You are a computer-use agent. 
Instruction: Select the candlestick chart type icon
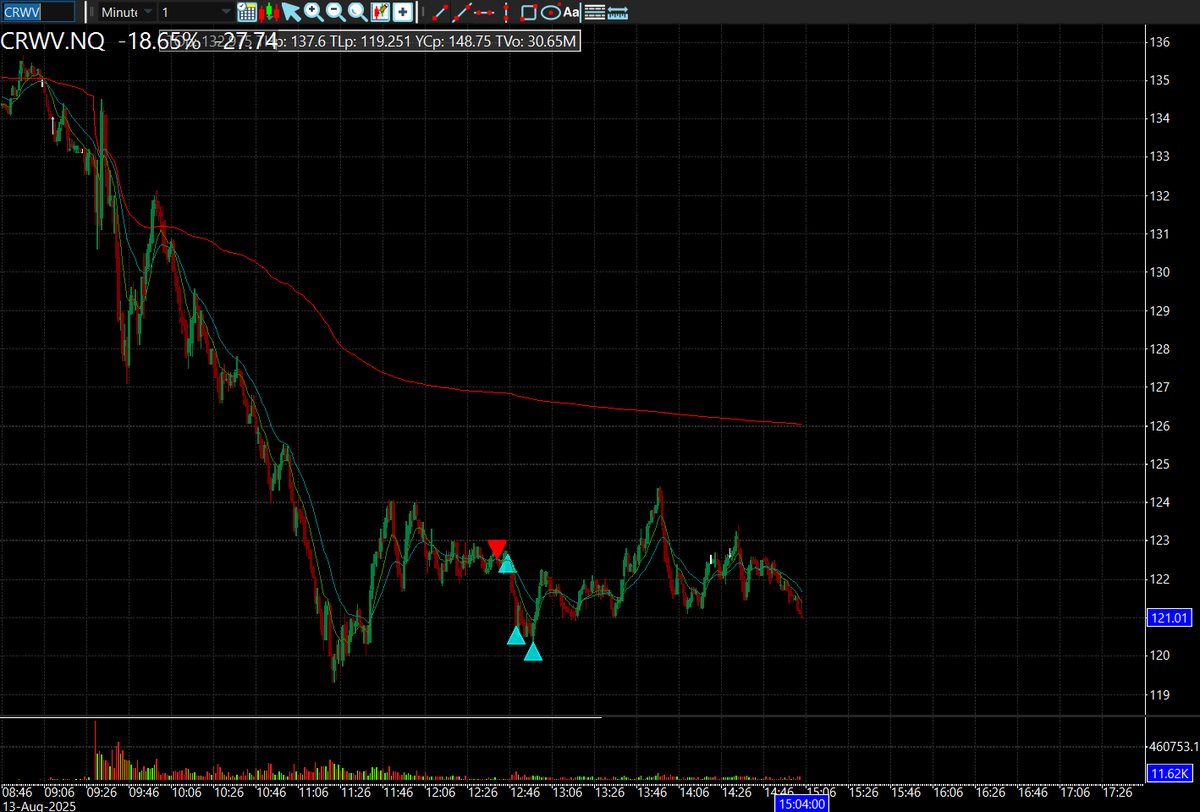268,12
